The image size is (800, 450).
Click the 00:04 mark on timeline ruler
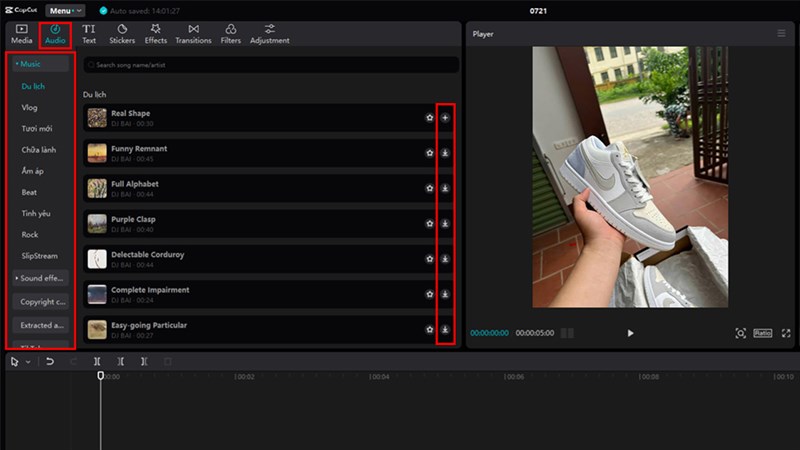pyautogui.click(x=379, y=378)
